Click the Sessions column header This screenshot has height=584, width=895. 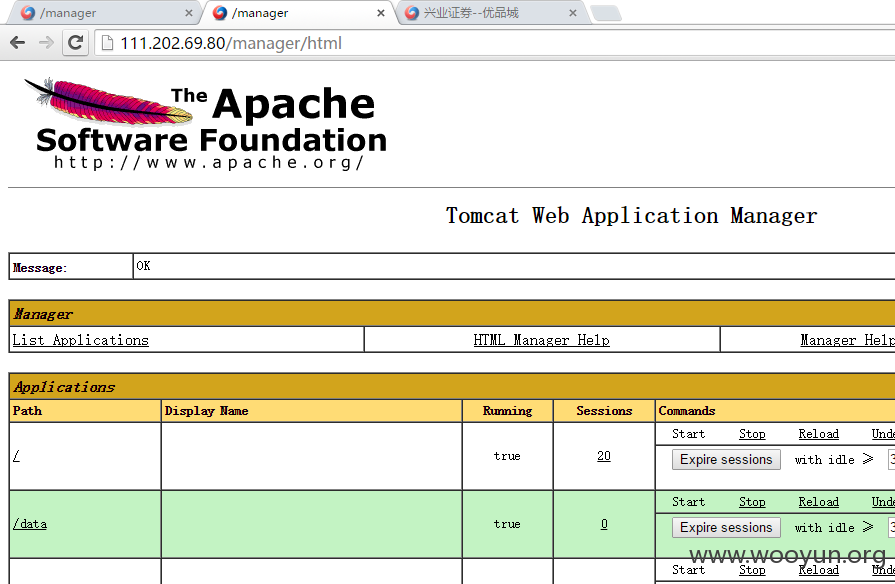pyautogui.click(x=604, y=410)
